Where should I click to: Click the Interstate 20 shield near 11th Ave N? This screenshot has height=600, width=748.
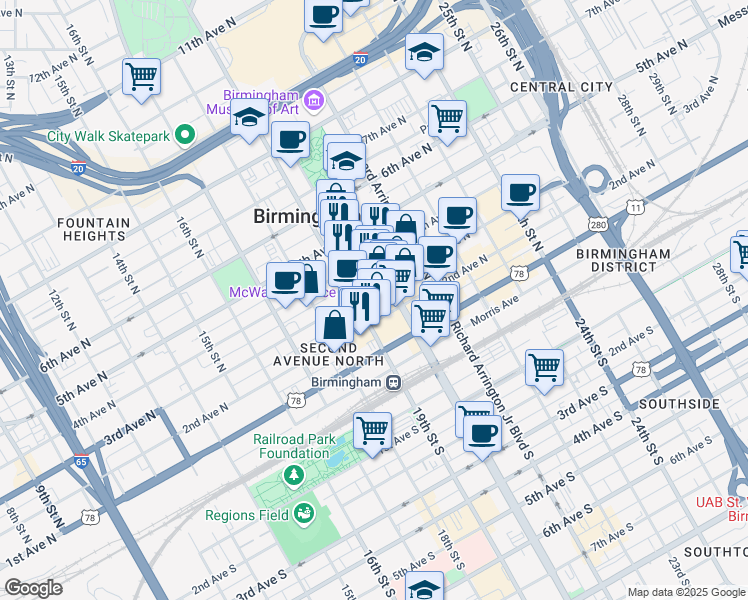tap(361, 59)
